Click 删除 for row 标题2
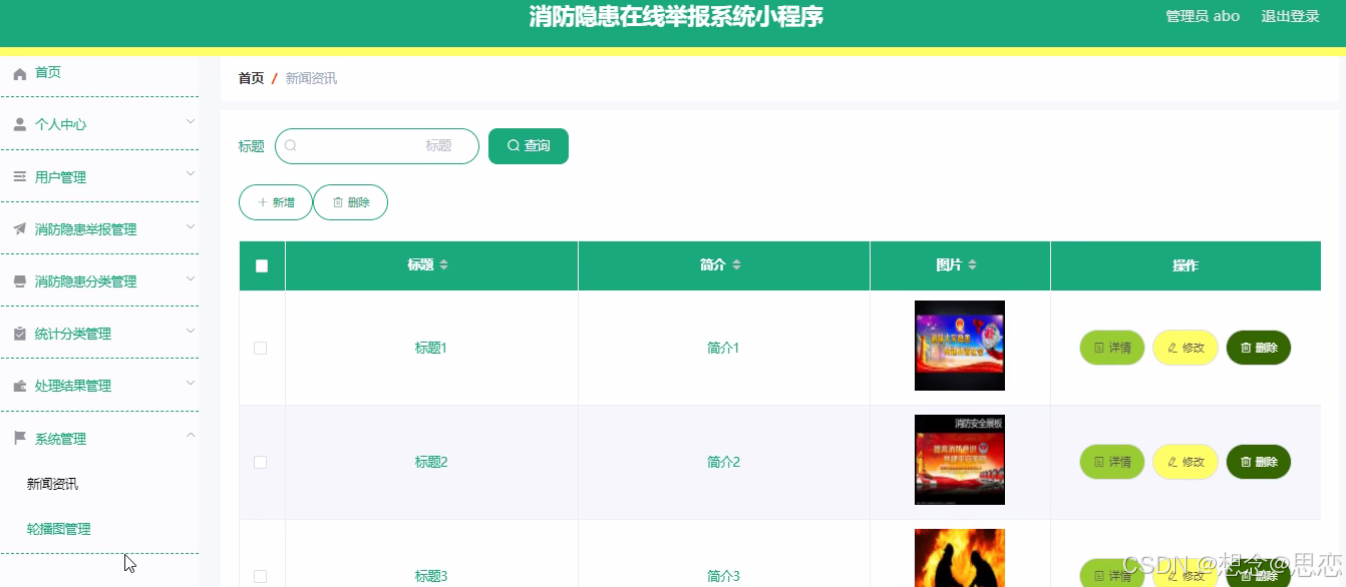 (x=1258, y=462)
